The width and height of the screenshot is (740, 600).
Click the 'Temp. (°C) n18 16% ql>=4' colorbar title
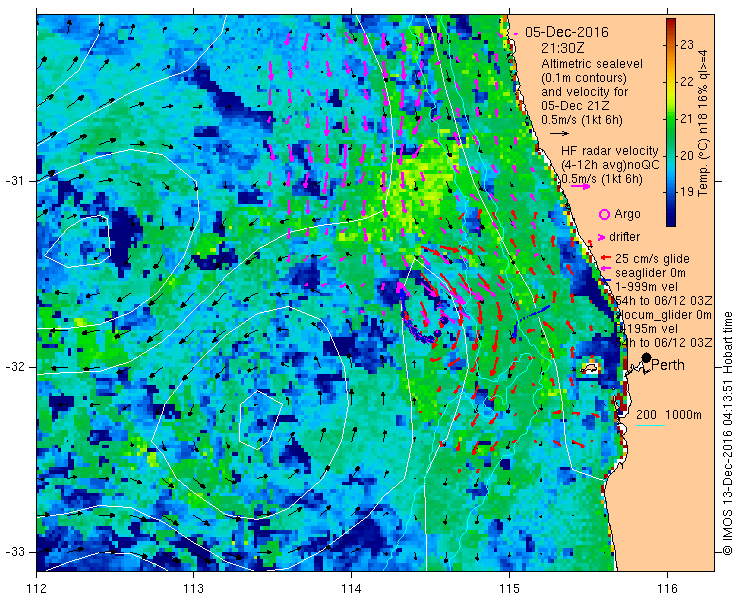click(704, 123)
